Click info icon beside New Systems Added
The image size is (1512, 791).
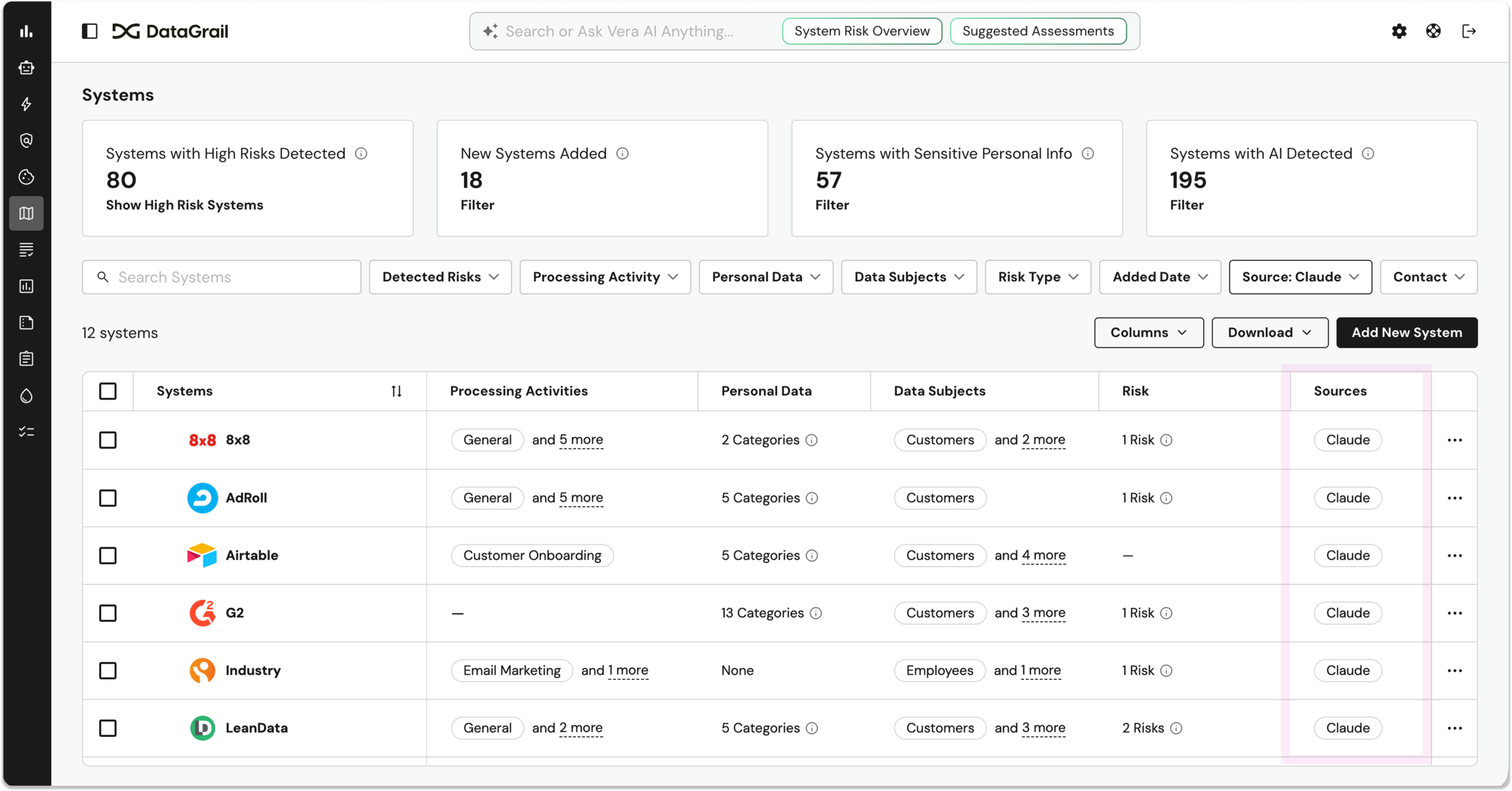pos(623,154)
